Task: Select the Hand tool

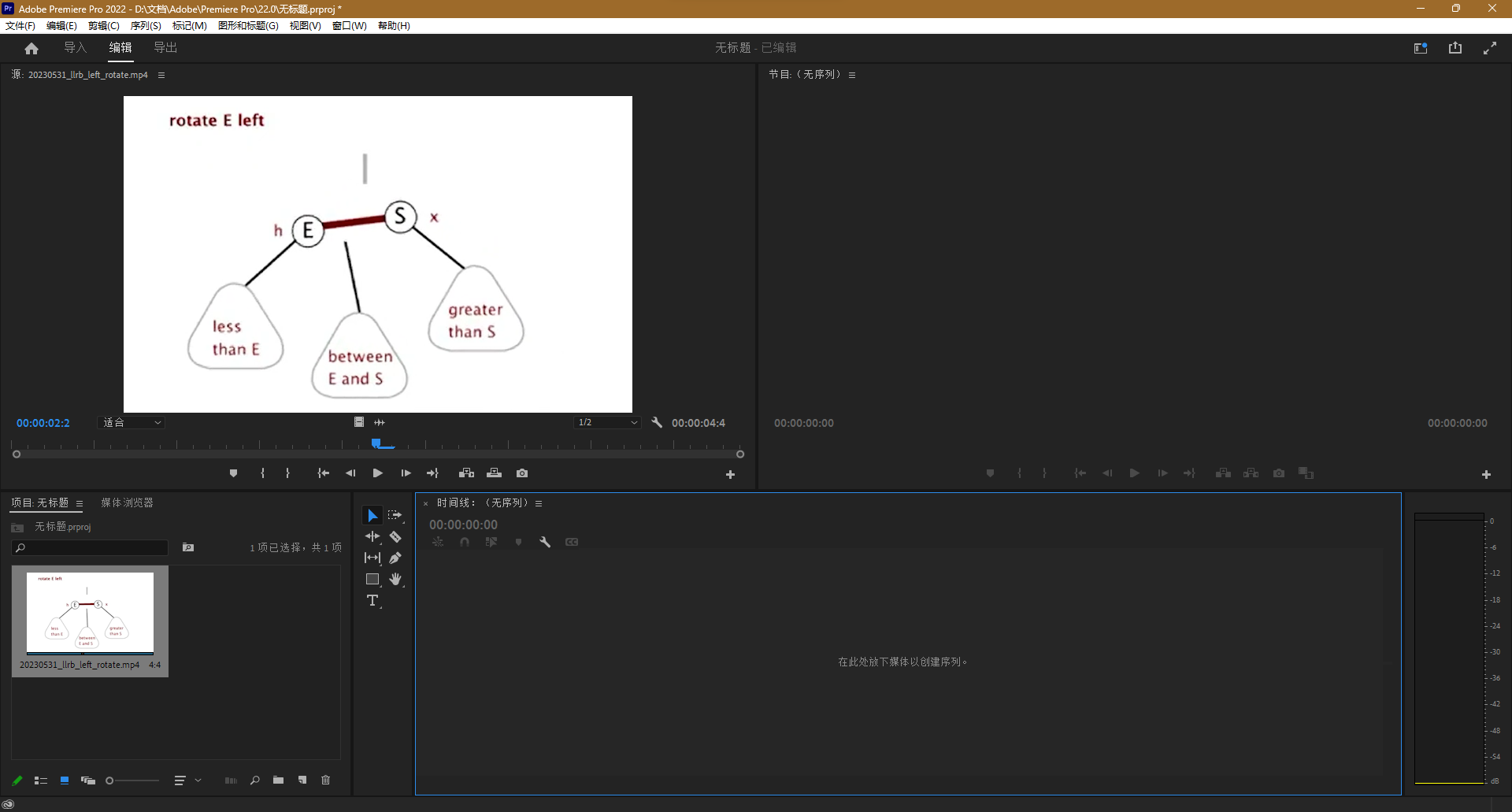Action: point(395,580)
